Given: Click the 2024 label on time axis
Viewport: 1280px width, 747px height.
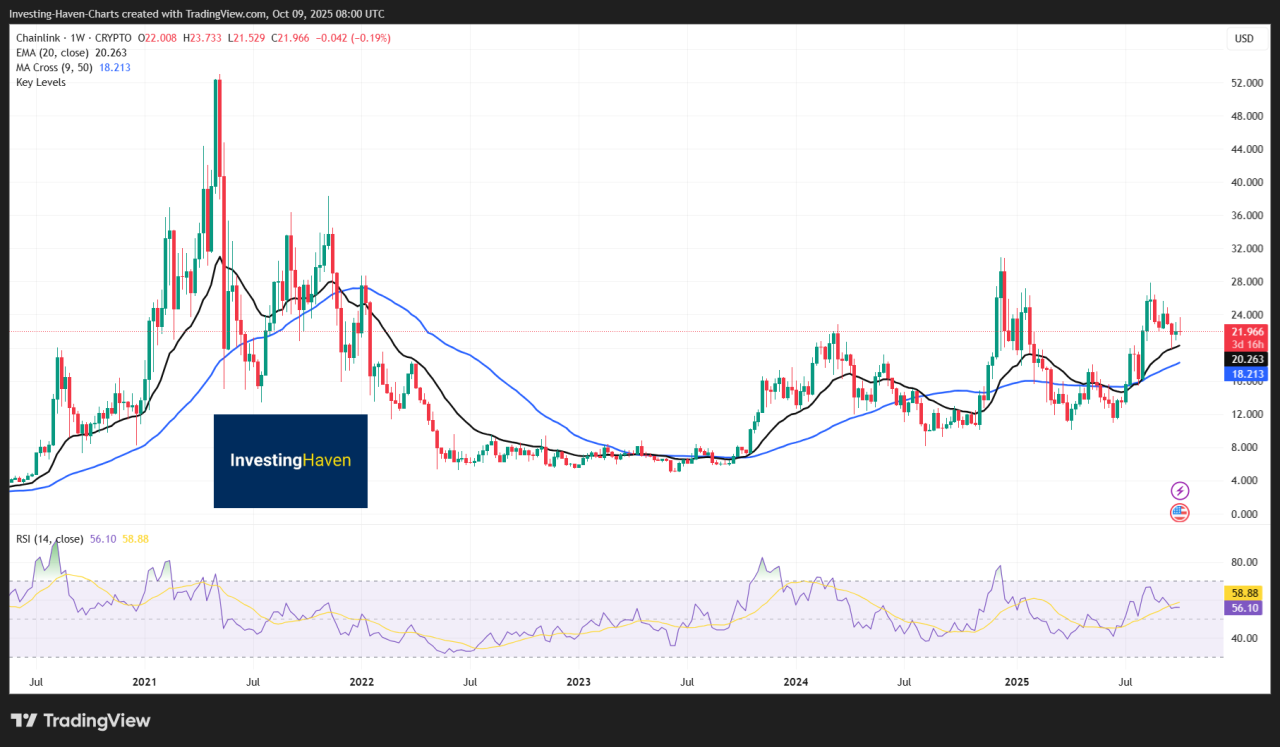Looking at the screenshot, I should (x=796, y=682).
